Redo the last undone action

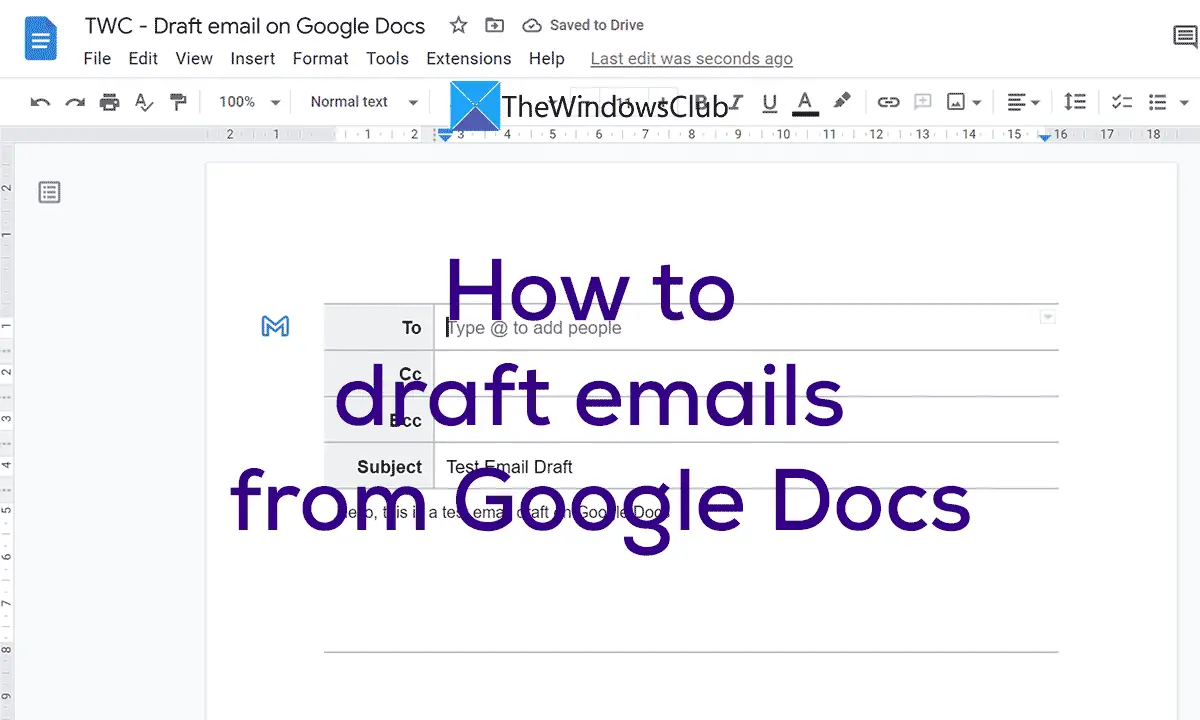(75, 102)
